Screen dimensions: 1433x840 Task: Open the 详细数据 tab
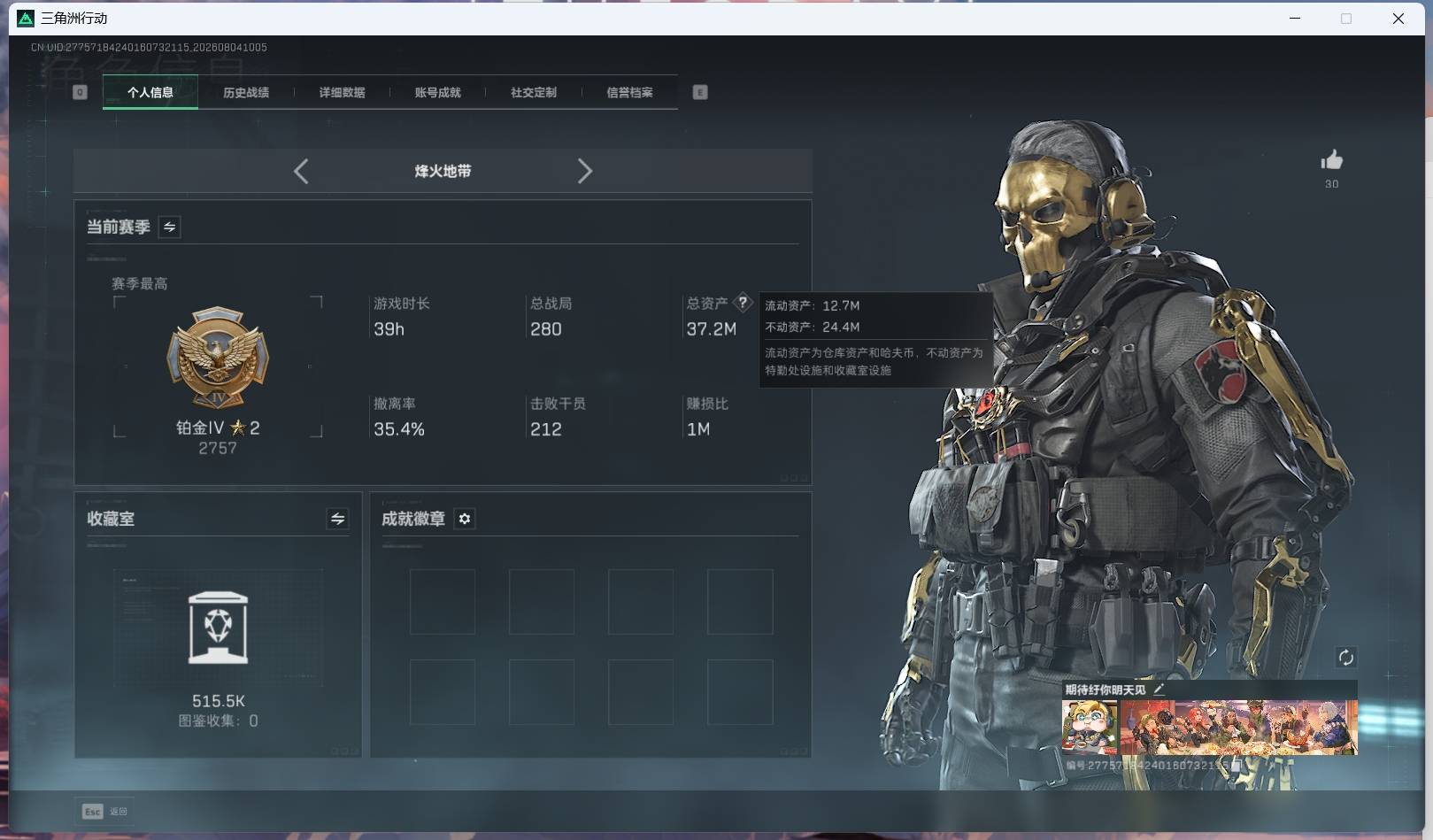tap(342, 92)
